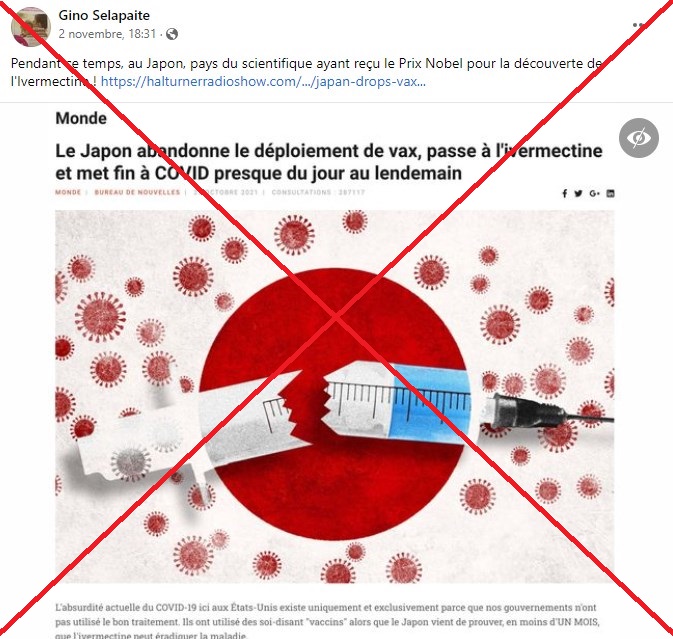673x639 pixels.
Task: Click the small red MONDE category tag
Action: pyautogui.click(x=68, y=192)
